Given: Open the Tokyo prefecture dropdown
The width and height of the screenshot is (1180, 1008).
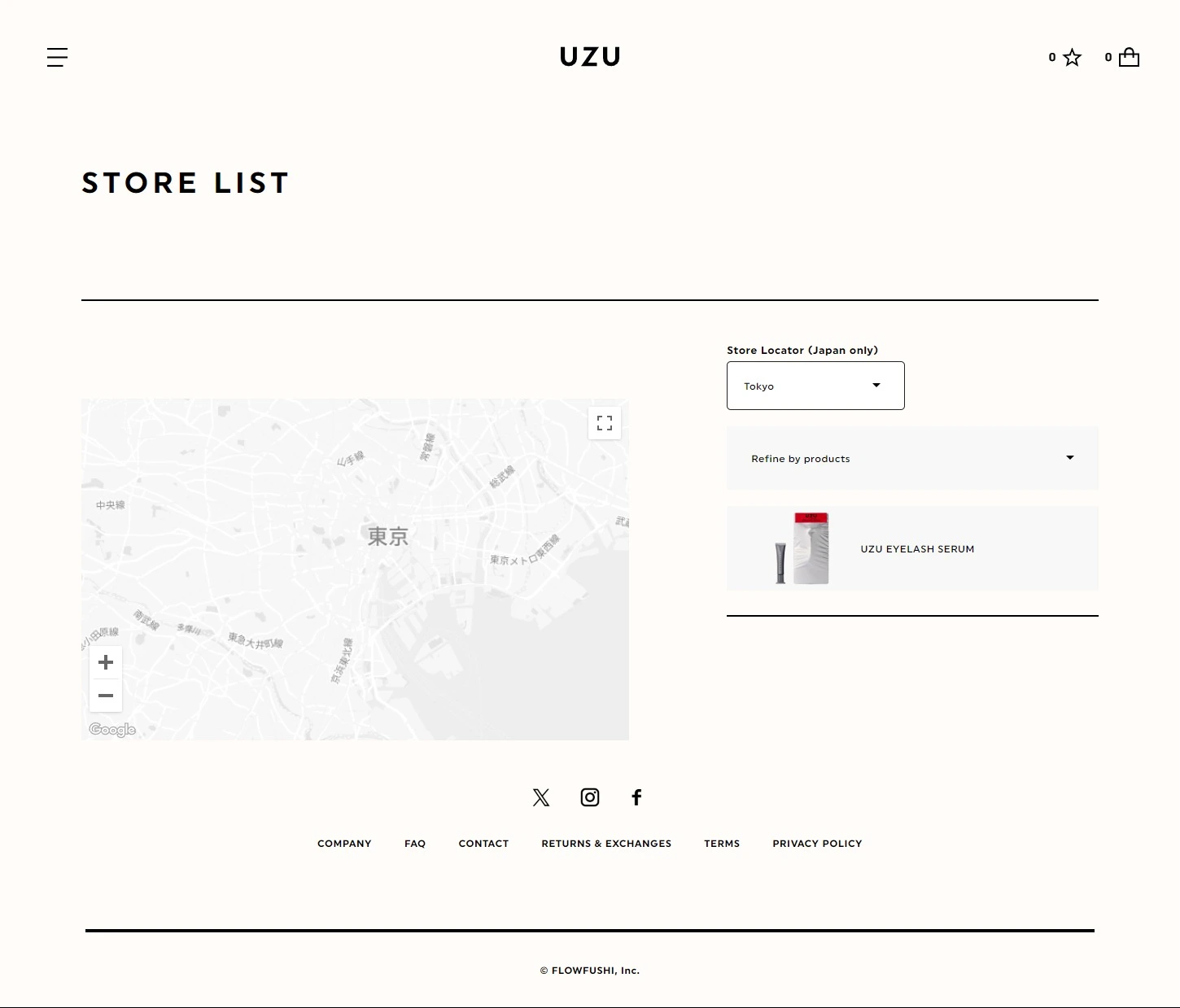Looking at the screenshot, I should pos(815,386).
